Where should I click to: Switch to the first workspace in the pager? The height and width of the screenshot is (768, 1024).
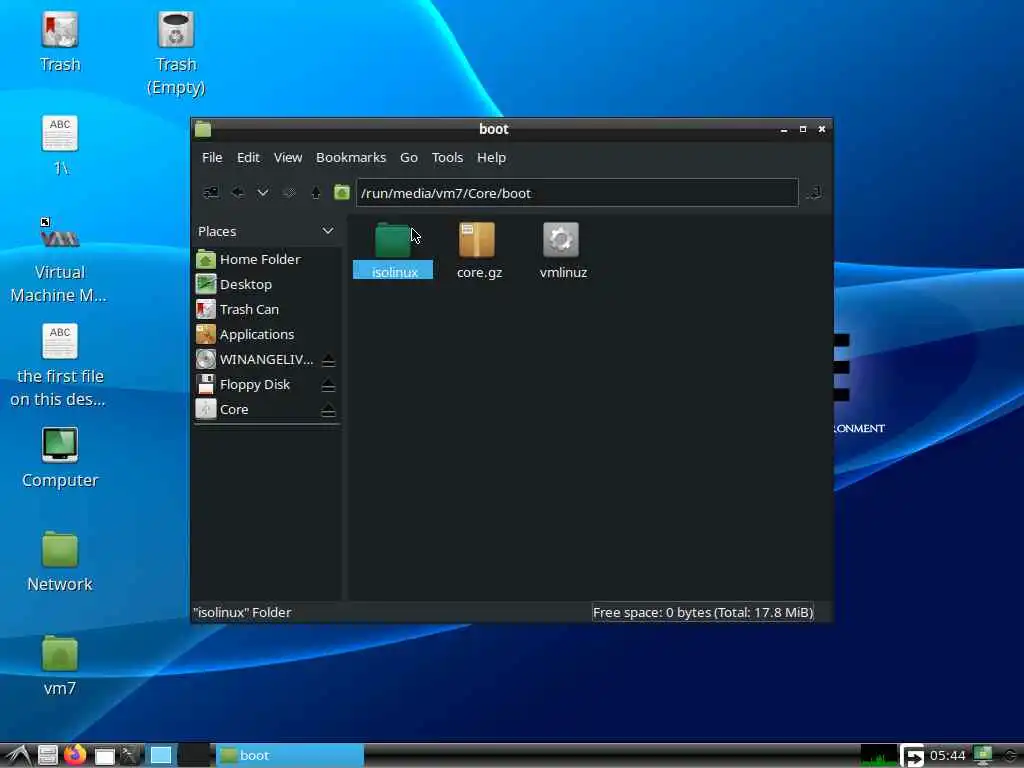click(x=161, y=756)
